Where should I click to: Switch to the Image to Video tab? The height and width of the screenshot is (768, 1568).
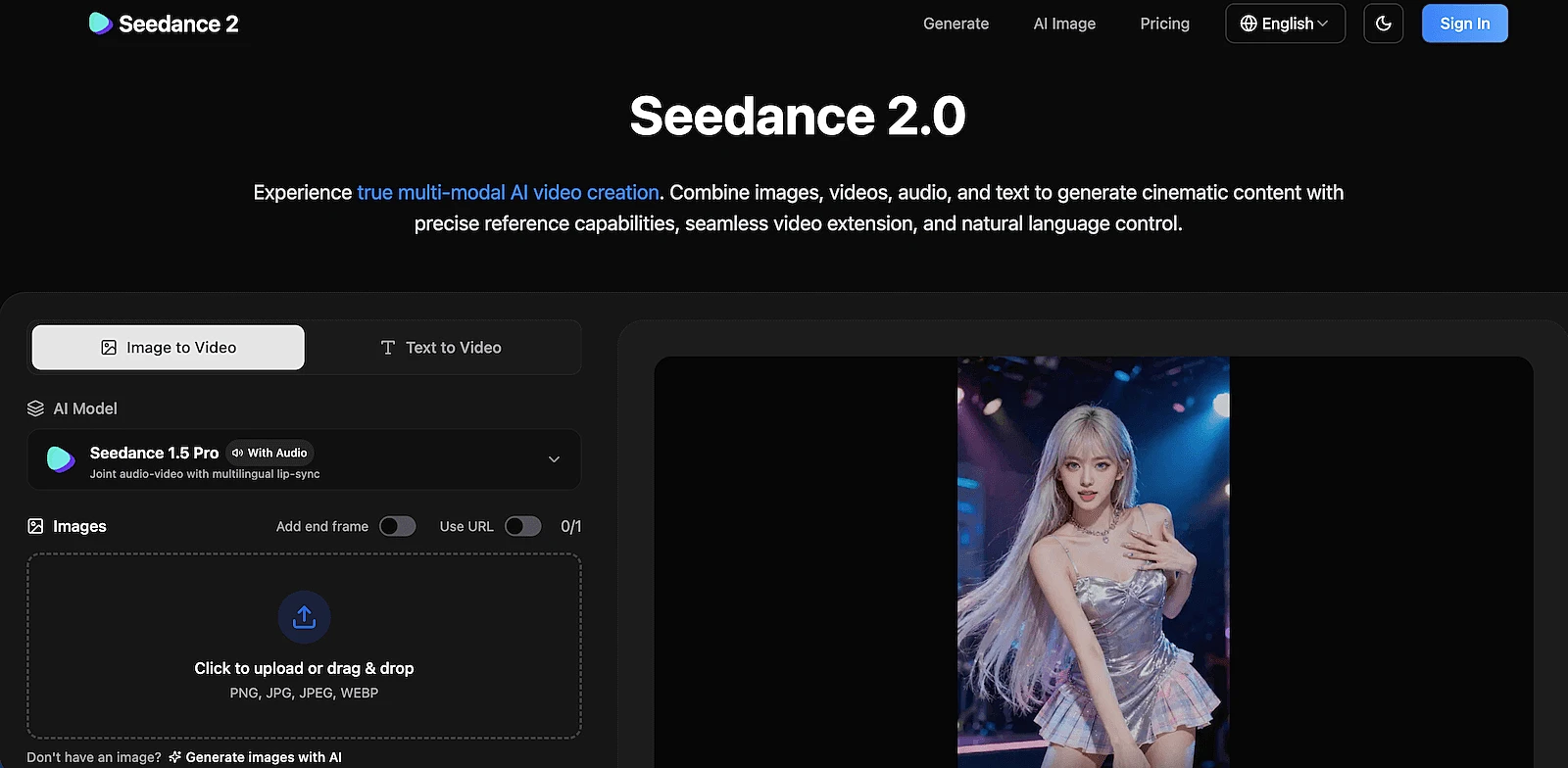(169, 348)
